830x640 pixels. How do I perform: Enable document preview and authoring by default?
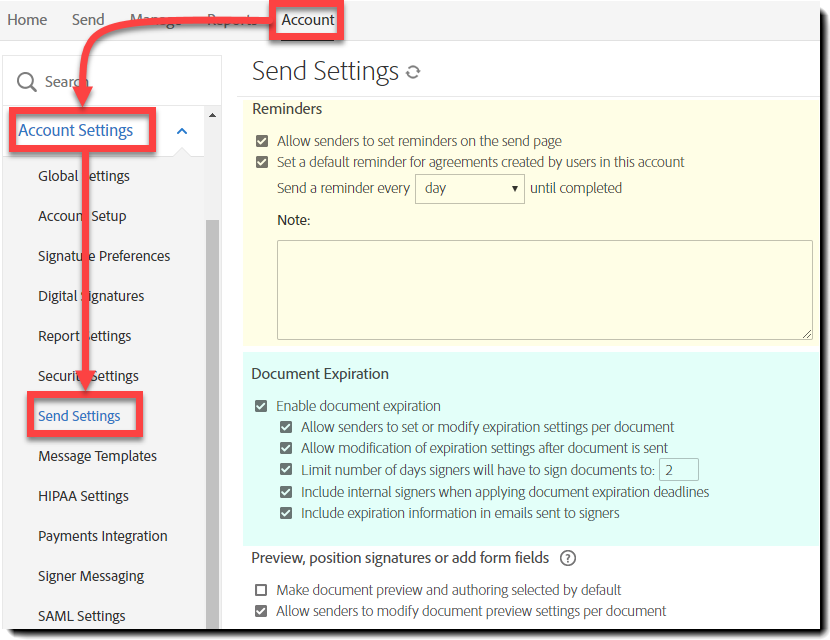(262, 590)
